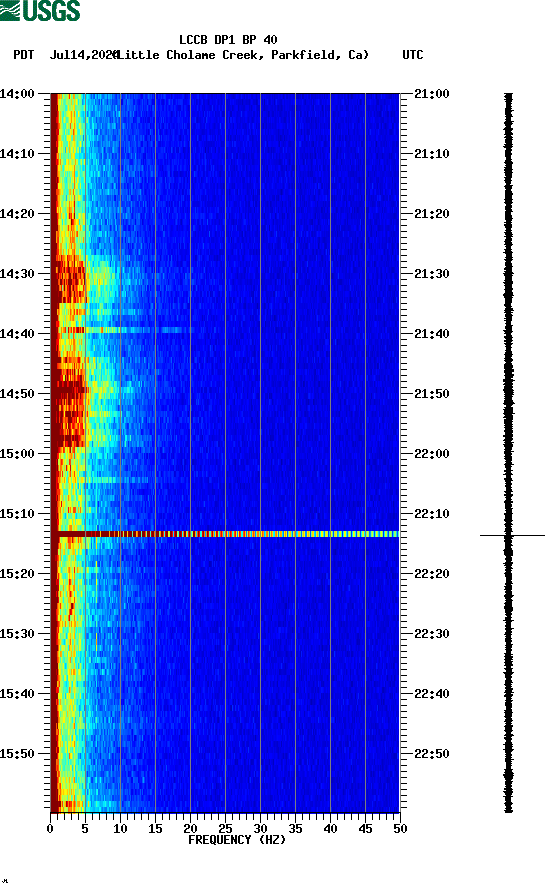
Task: Click the 15 Hz frequency tick label
Action: [x=155, y=829]
